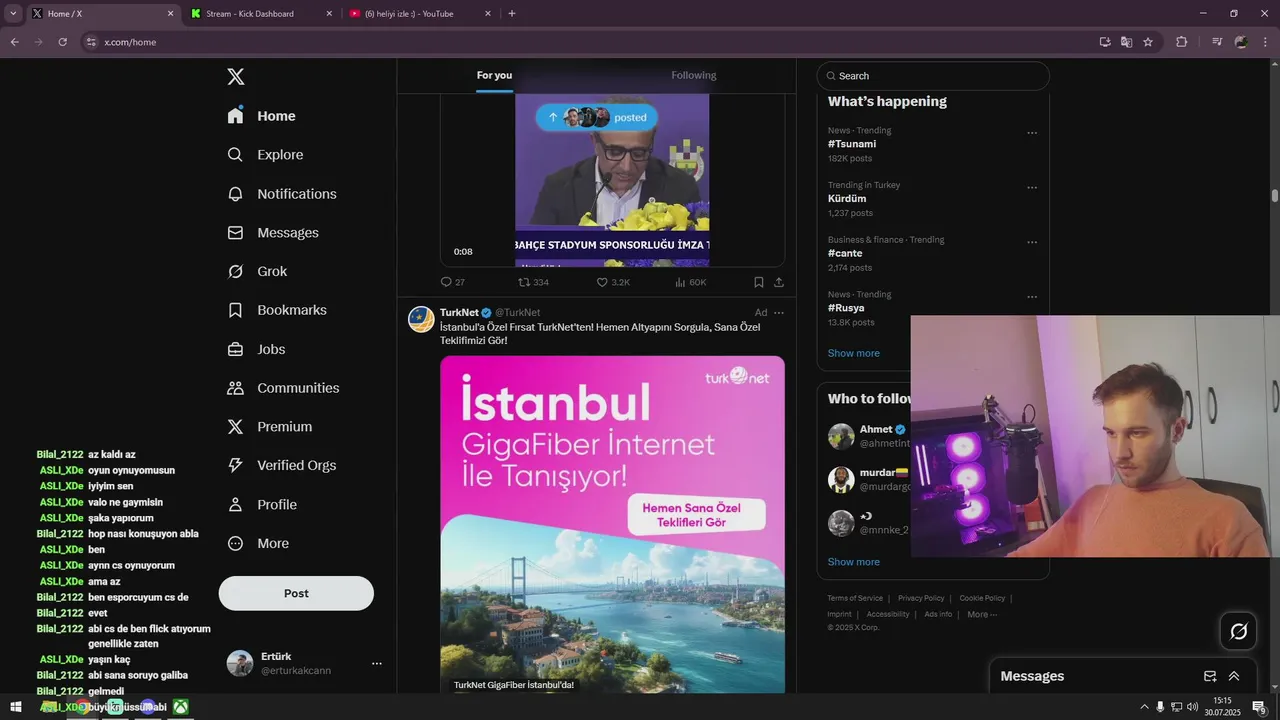Open the Kürdüm trending topic
1280x720 pixels.
coord(847,199)
